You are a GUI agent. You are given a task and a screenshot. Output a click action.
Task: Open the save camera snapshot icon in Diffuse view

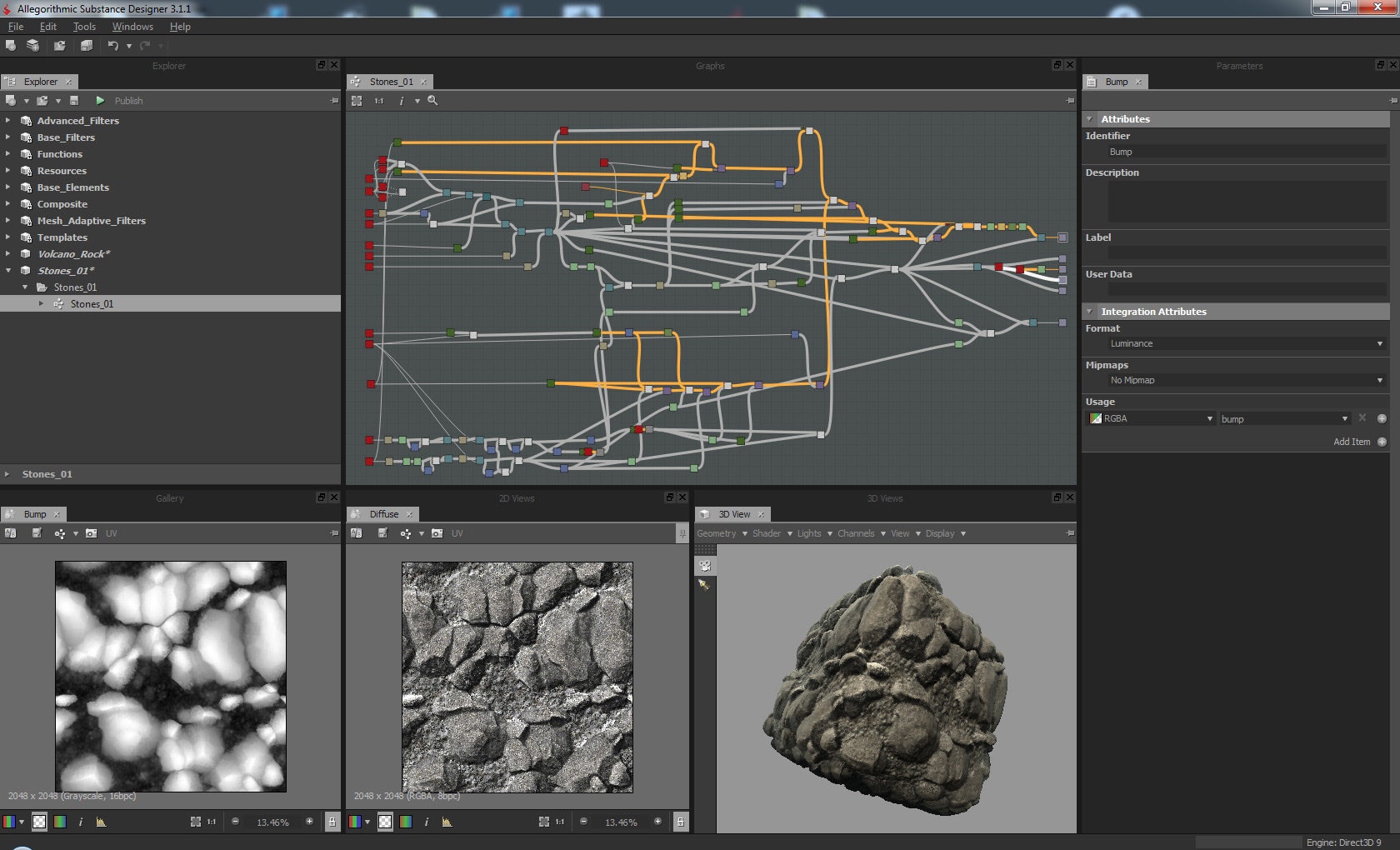point(437,533)
